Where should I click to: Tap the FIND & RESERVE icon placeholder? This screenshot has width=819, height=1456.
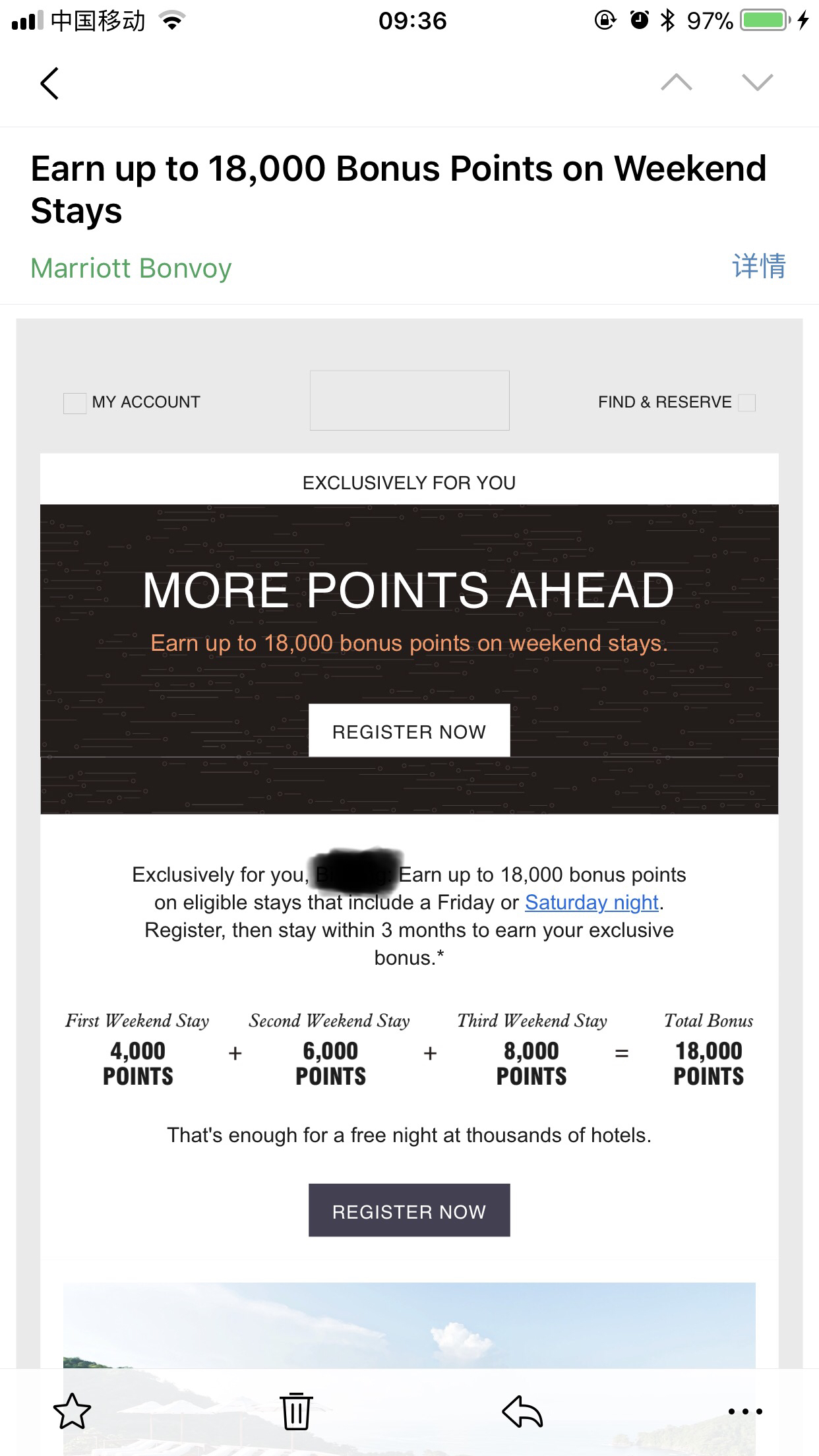746,403
